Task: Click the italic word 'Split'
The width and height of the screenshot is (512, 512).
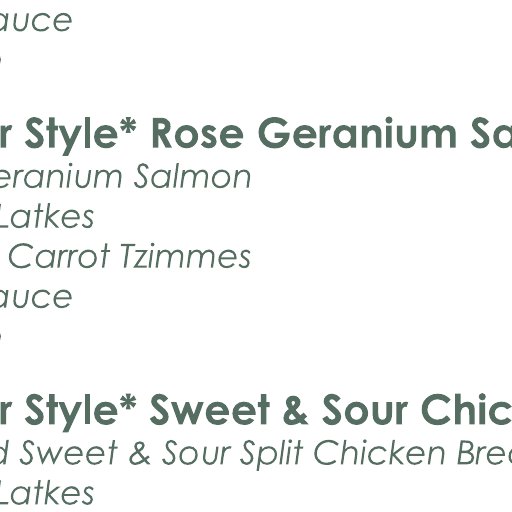Action: click(x=272, y=455)
